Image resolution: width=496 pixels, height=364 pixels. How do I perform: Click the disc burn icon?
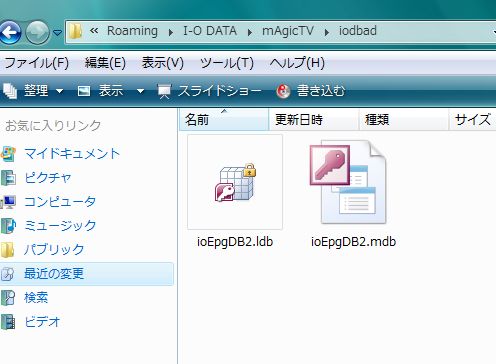click(x=283, y=91)
